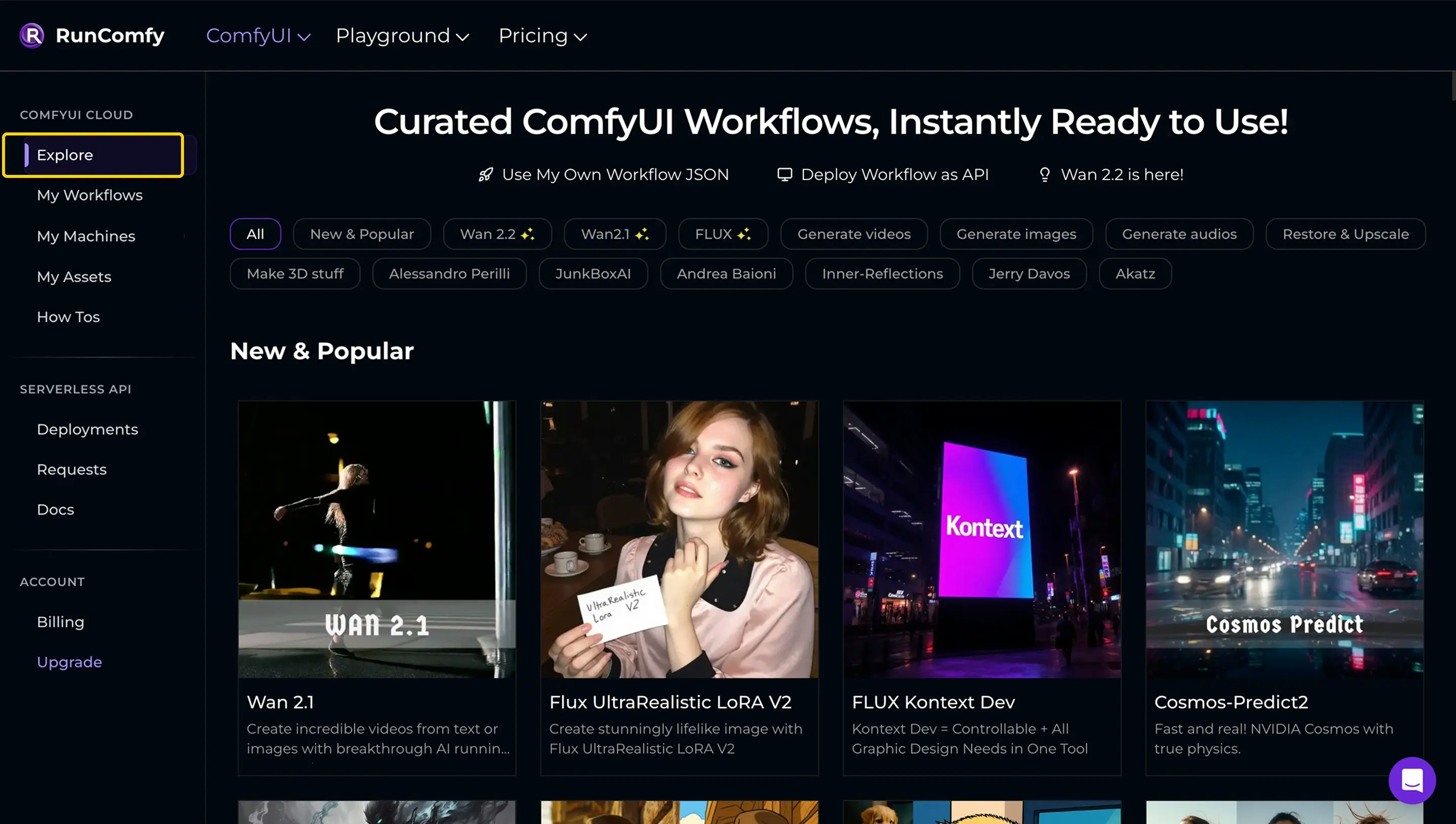
Task: Open My Machines in sidebar
Action: point(86,236)
